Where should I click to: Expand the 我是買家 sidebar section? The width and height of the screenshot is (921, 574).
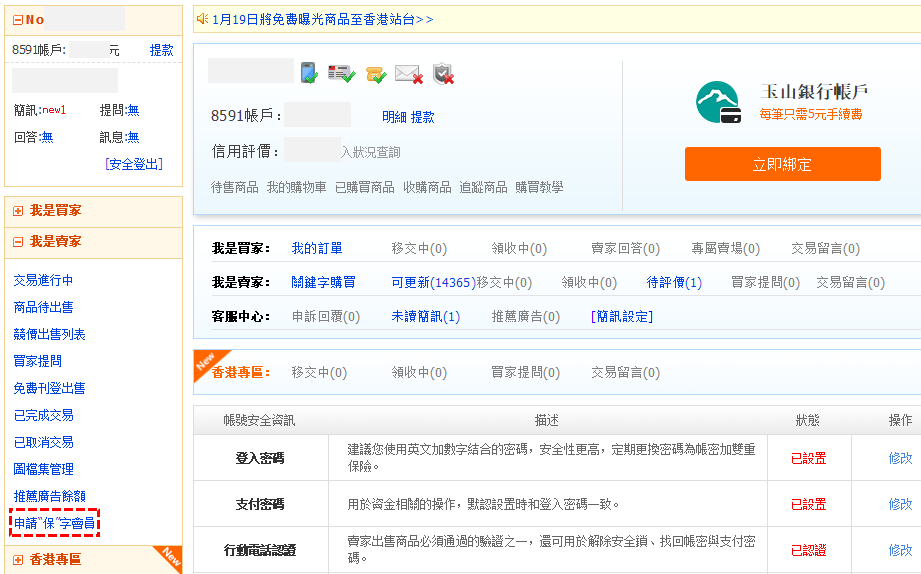17,211
